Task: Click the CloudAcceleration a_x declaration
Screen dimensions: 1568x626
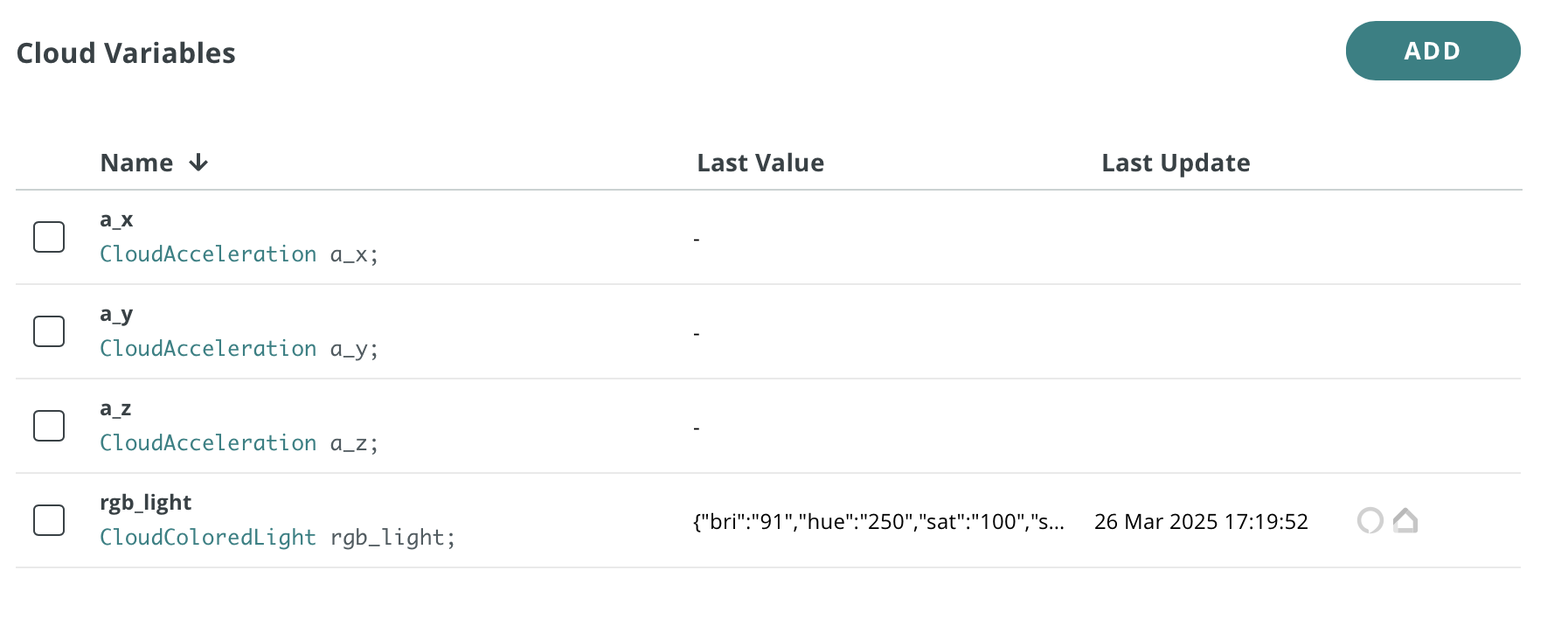Action: click(x=239, y=254)
